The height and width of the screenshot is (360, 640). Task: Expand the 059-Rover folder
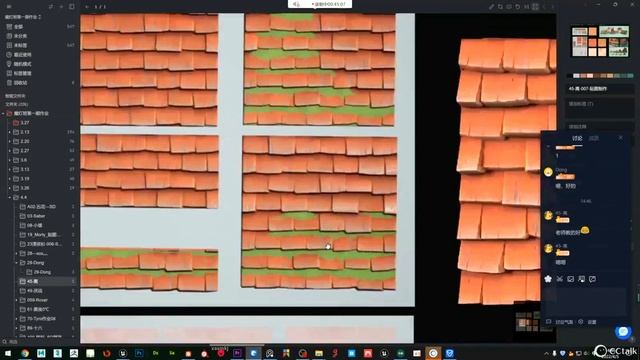coord(17,300)
